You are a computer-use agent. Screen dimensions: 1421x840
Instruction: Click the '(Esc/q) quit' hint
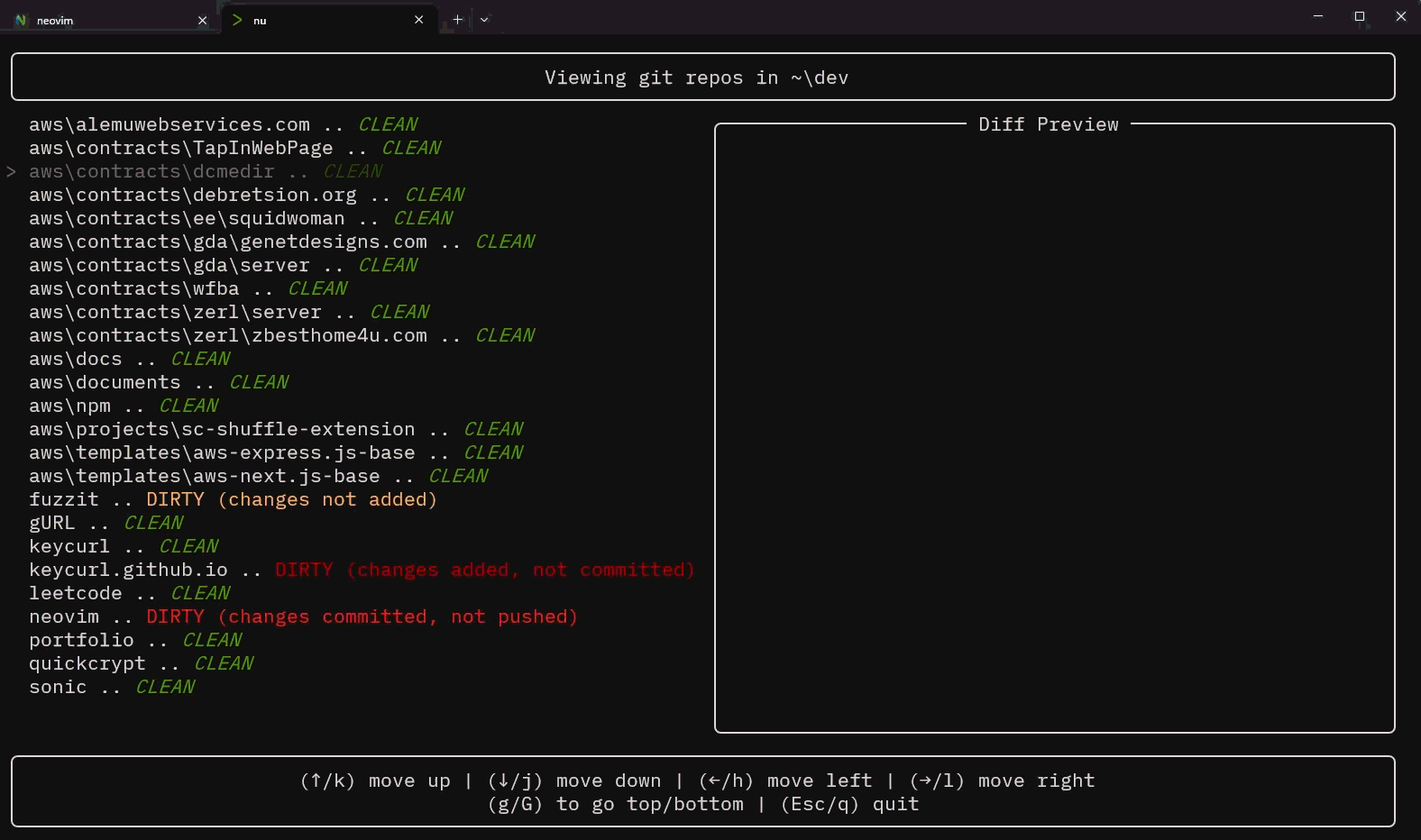[850, 804]
